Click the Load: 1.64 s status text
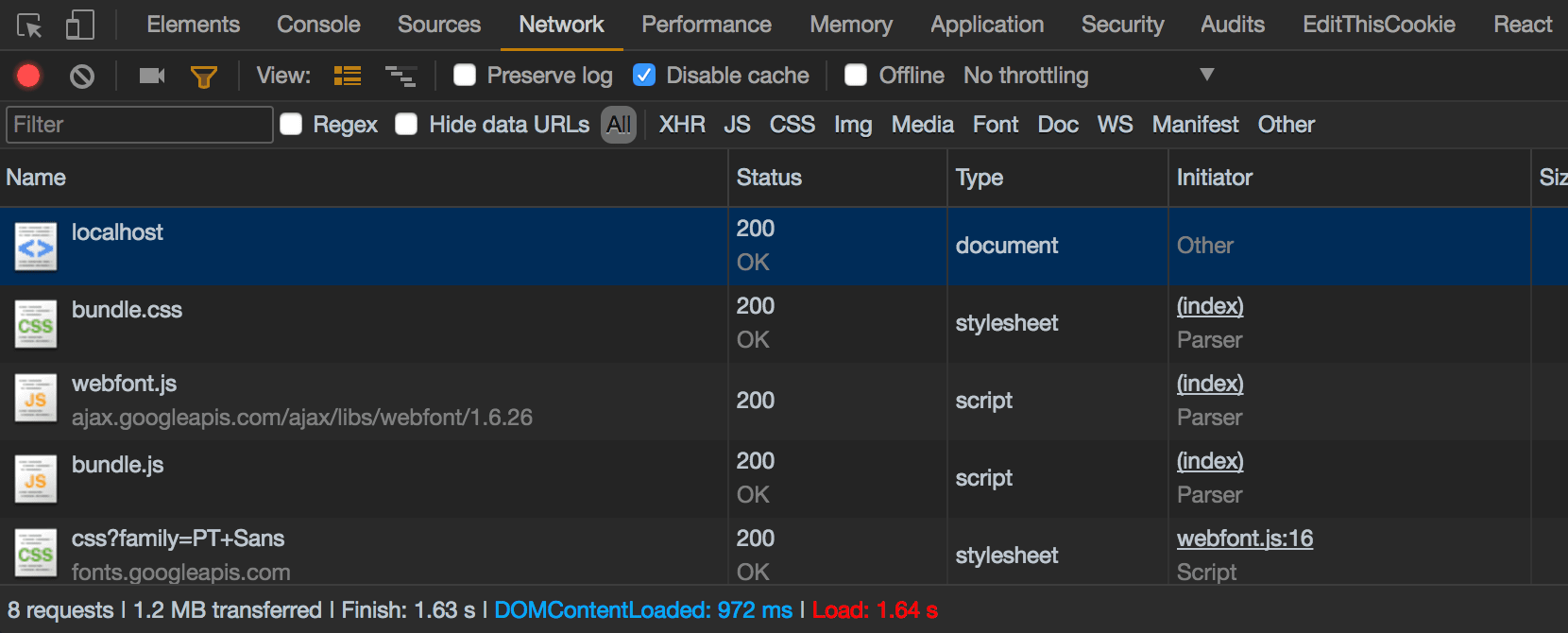 point(875,610)
